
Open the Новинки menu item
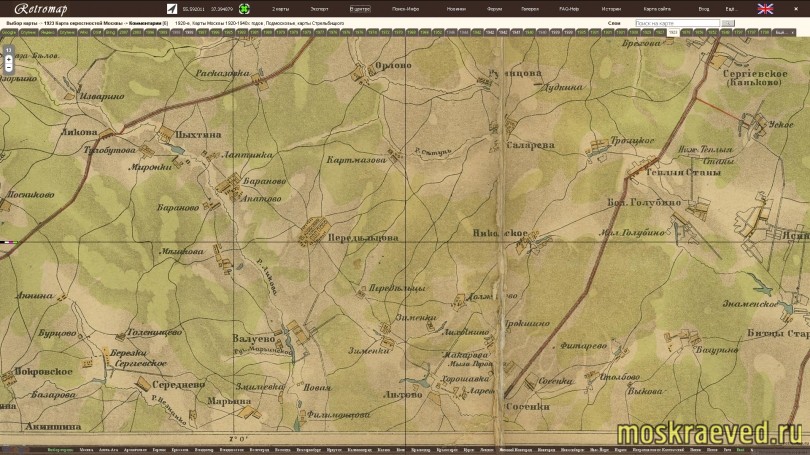456,9
